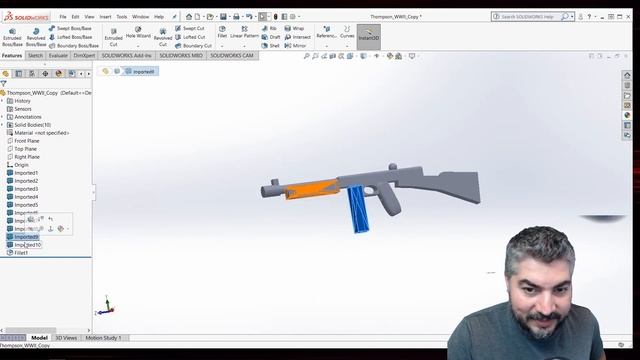The image size is (640, 360).
Task: Click the Save icon in the top toolbar
Action: tap(223, 17)
